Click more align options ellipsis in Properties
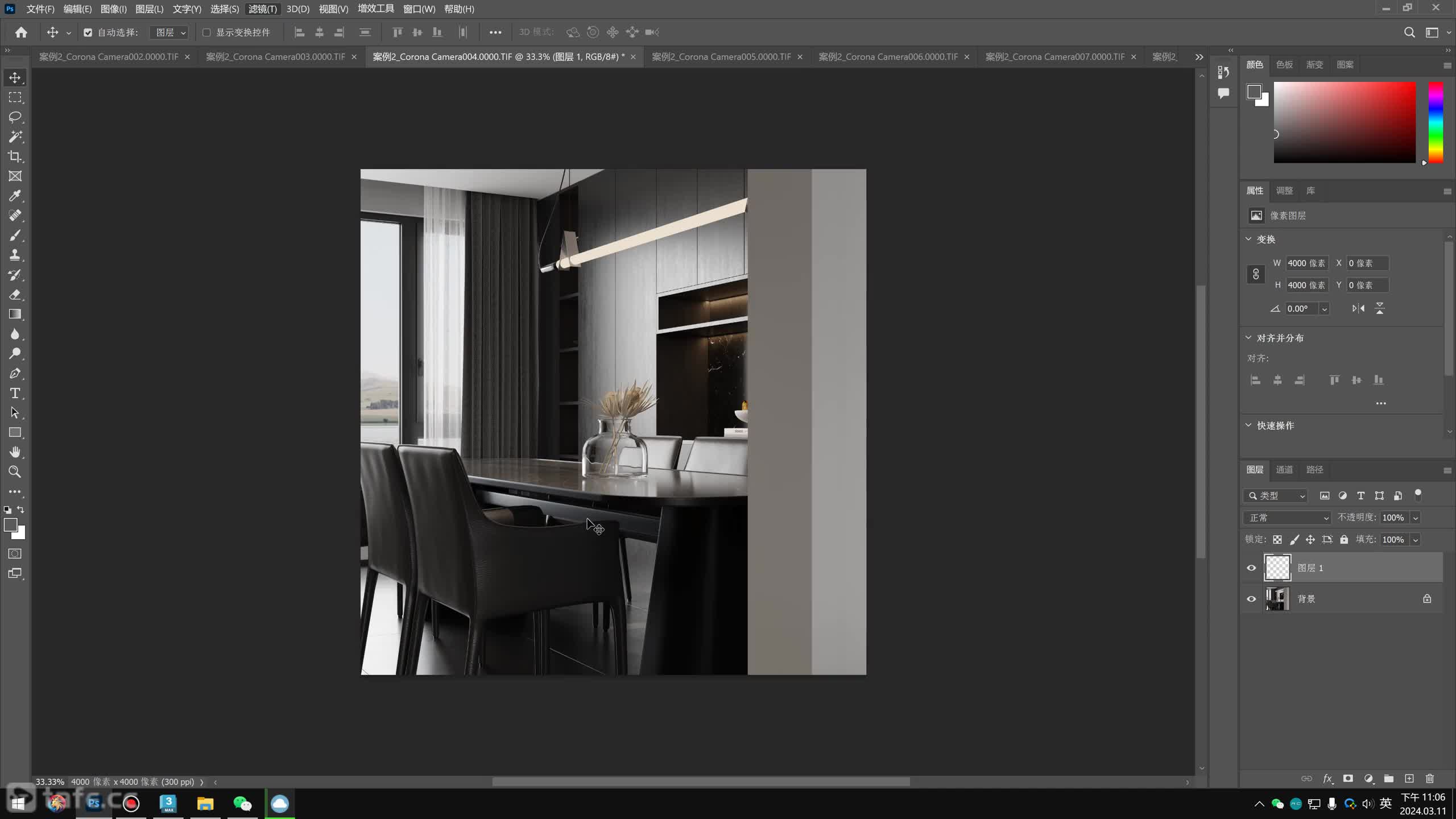The height and width of the screenshot is (819, 1456). point(1381,403)
